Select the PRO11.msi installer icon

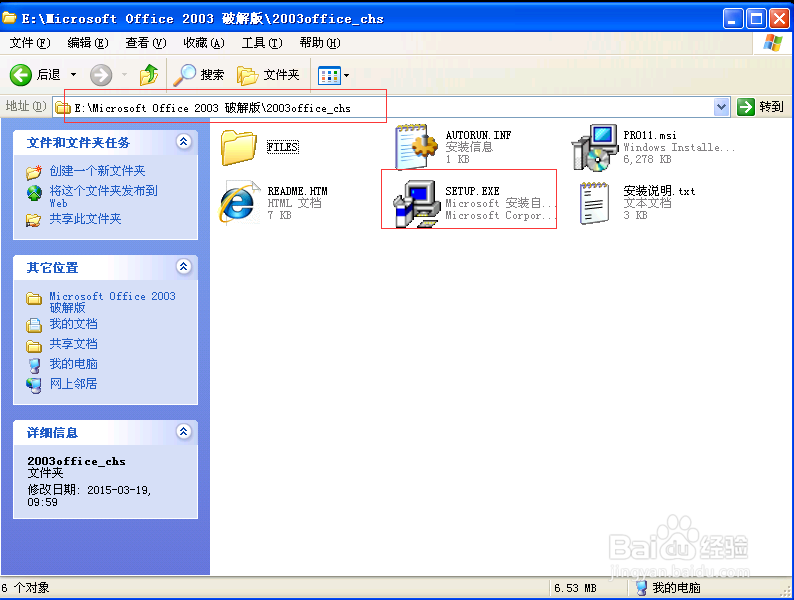click(594, 147)
